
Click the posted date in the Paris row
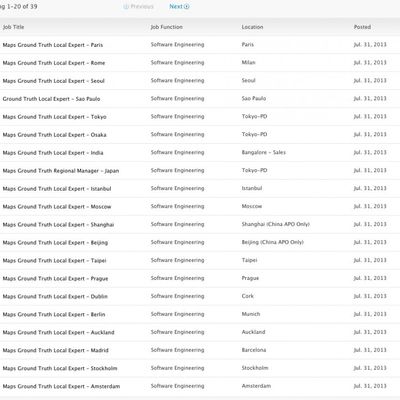point(370,45)
